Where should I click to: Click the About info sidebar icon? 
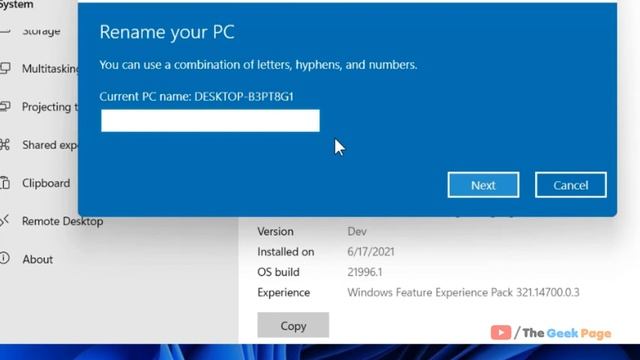(x=4, y=258)
